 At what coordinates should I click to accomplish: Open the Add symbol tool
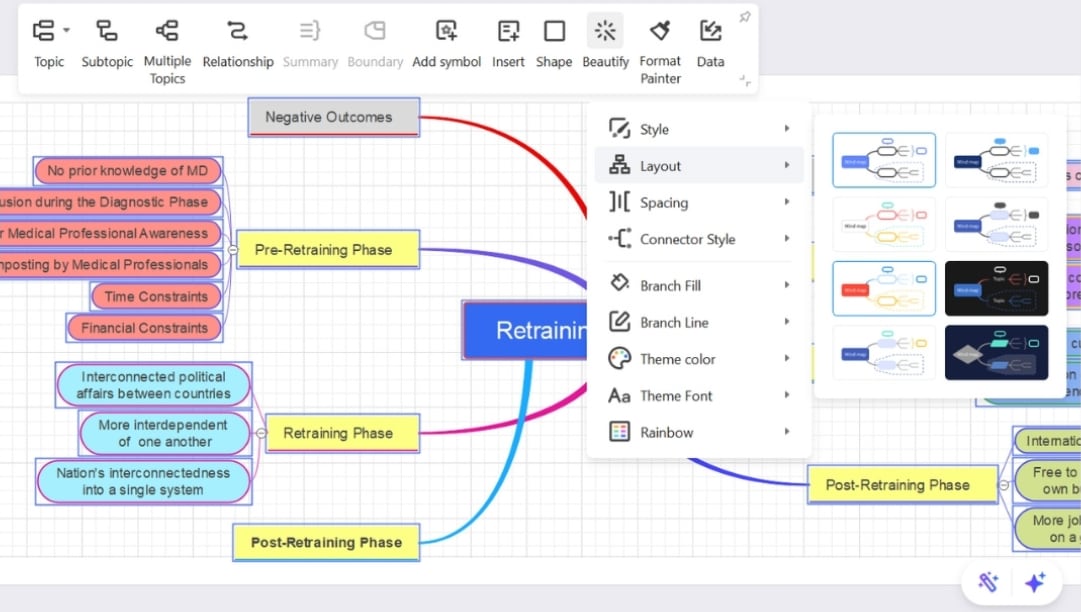coord(446,30)
